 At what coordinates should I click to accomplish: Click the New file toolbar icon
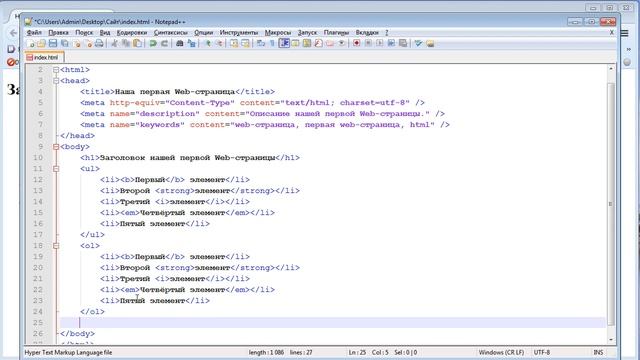point(30,43)
